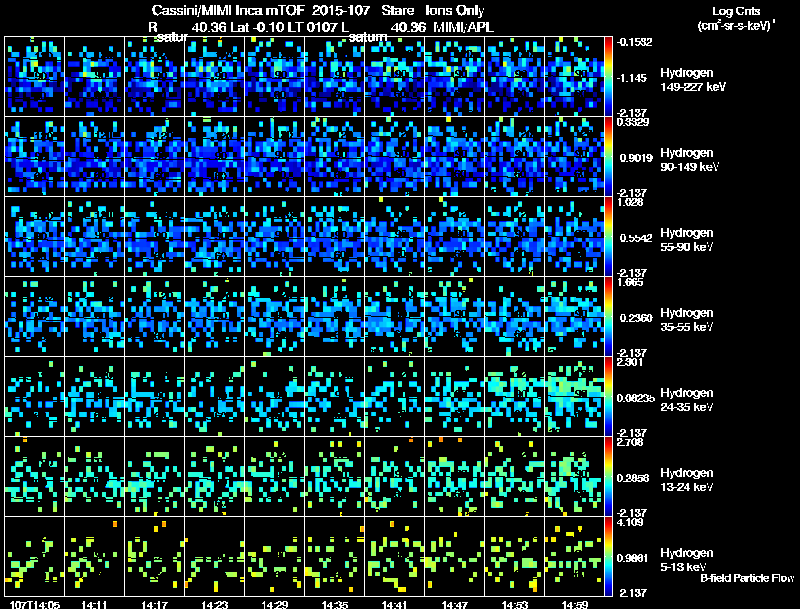Open the 35-55 keV panel at 14:29

pos(274,316)
